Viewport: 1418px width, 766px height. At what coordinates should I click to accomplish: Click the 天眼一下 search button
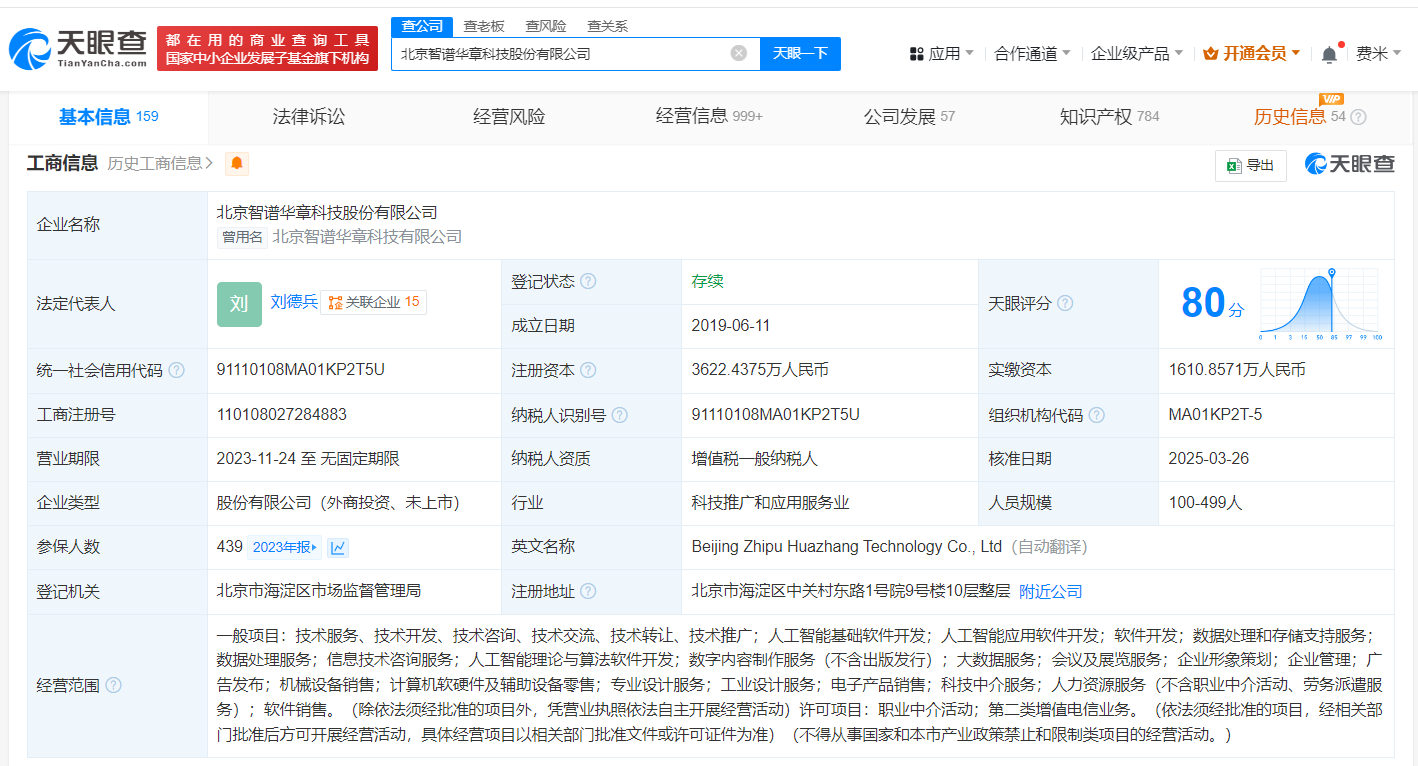coord(800,54)
